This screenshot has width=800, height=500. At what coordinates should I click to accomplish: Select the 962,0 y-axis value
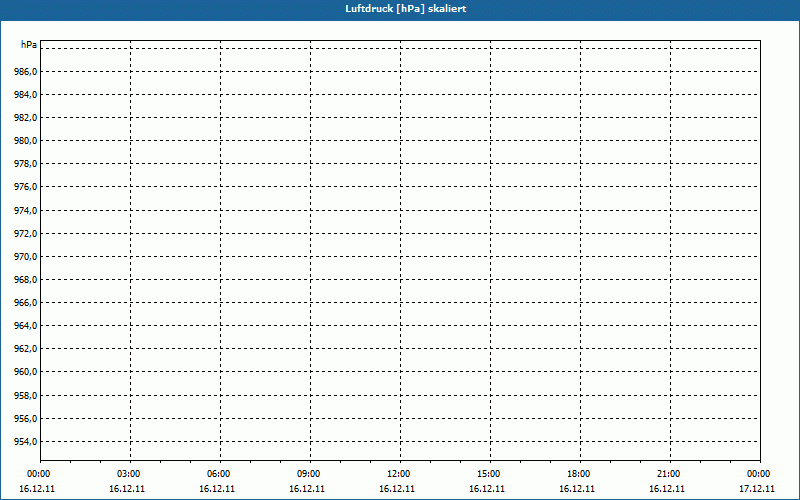26,348
